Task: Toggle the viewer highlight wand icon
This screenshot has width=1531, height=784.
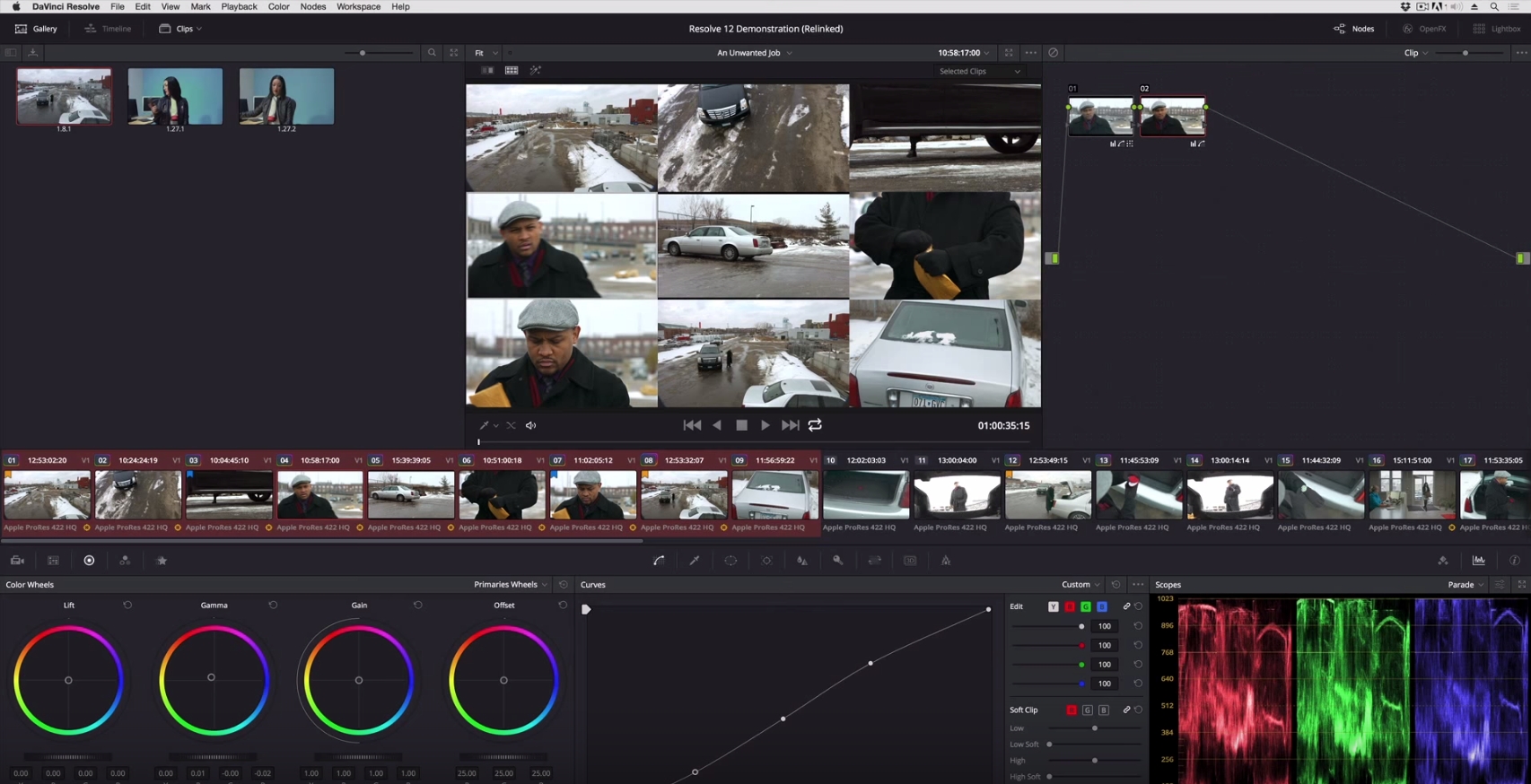Action: pyautogui.click(x=536, y=71)
